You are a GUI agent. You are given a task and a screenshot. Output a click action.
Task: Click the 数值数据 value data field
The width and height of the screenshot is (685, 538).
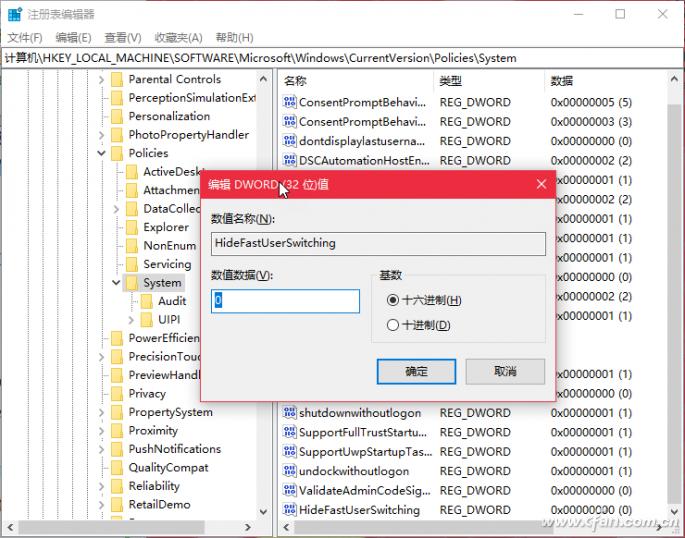pyautogui.click(x=285, y=301)
